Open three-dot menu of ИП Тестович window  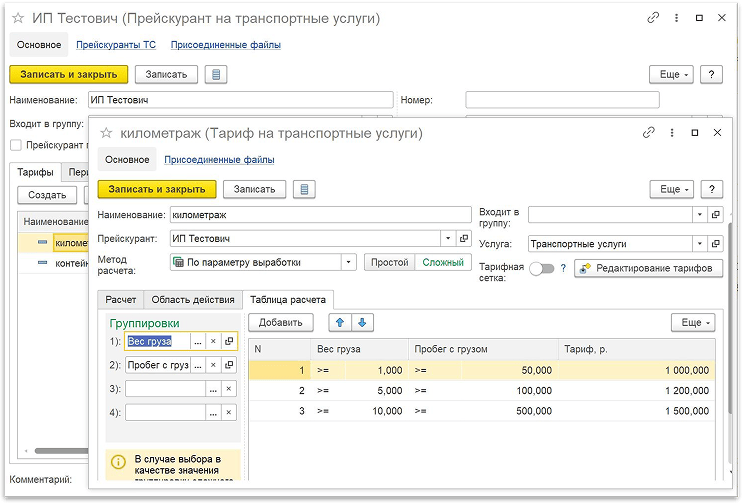(x=676, y=18)
